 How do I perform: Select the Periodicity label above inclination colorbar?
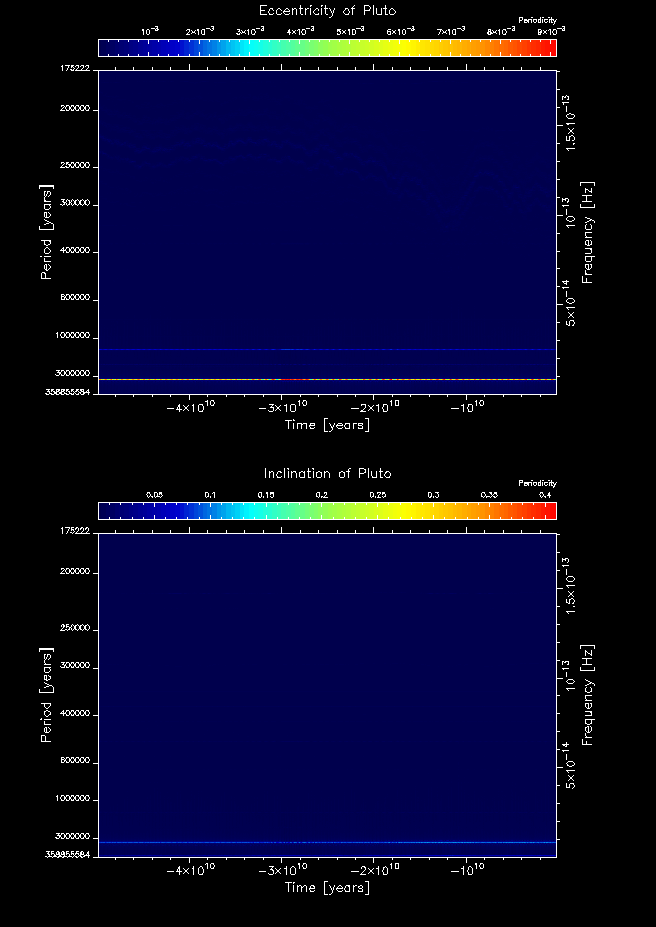point(537,484)
